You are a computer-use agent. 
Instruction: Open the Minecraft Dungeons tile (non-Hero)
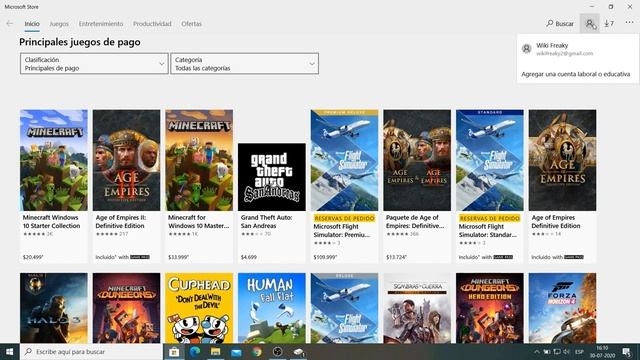(126, 308)
